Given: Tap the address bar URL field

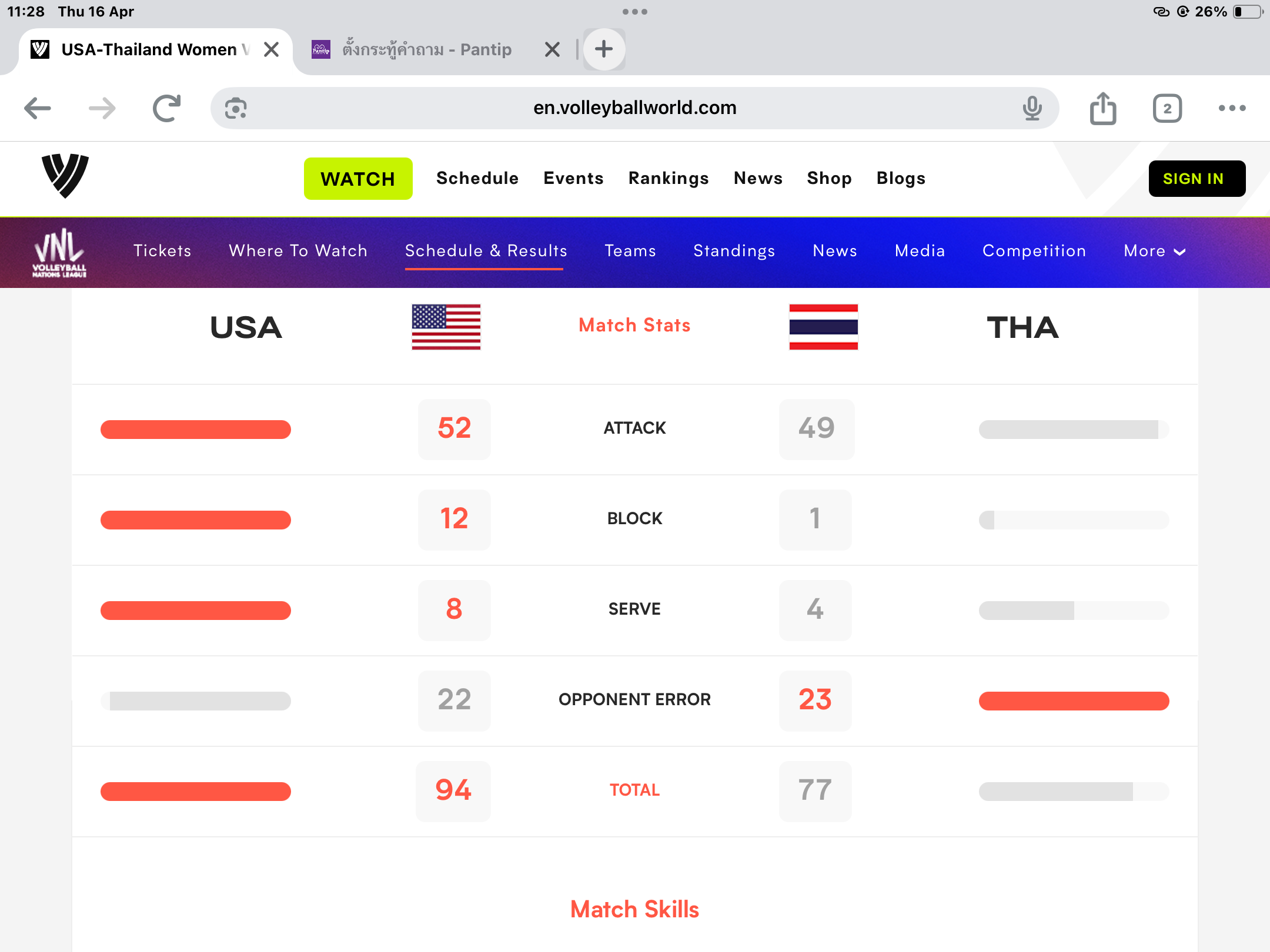Looking at the screenshot, I should (634, 108).
